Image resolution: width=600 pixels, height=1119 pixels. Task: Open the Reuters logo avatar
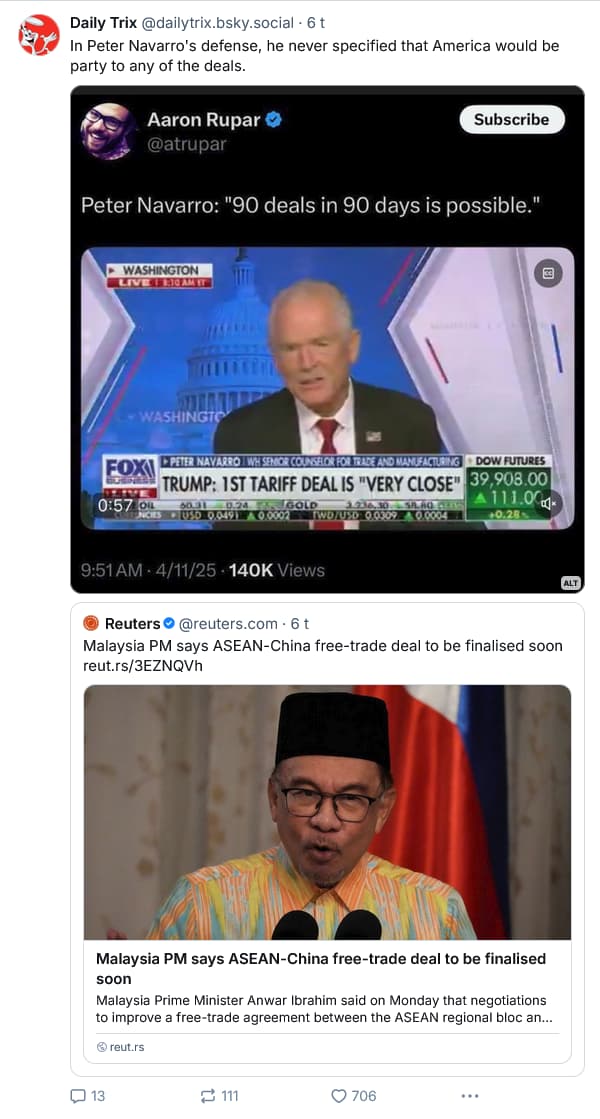91,624
